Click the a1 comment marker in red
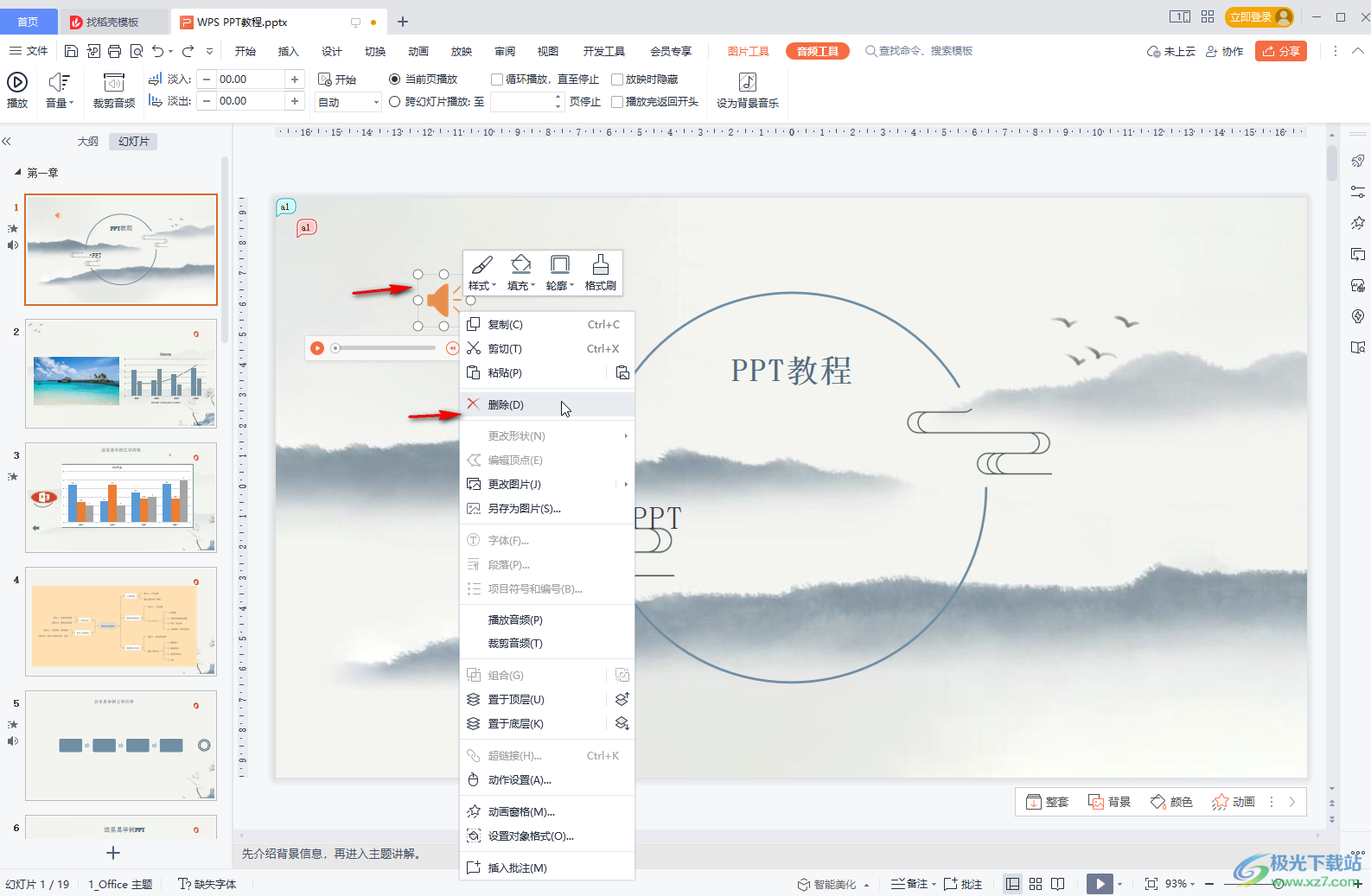Screen dimensions: 1371x896 [306, 227]
